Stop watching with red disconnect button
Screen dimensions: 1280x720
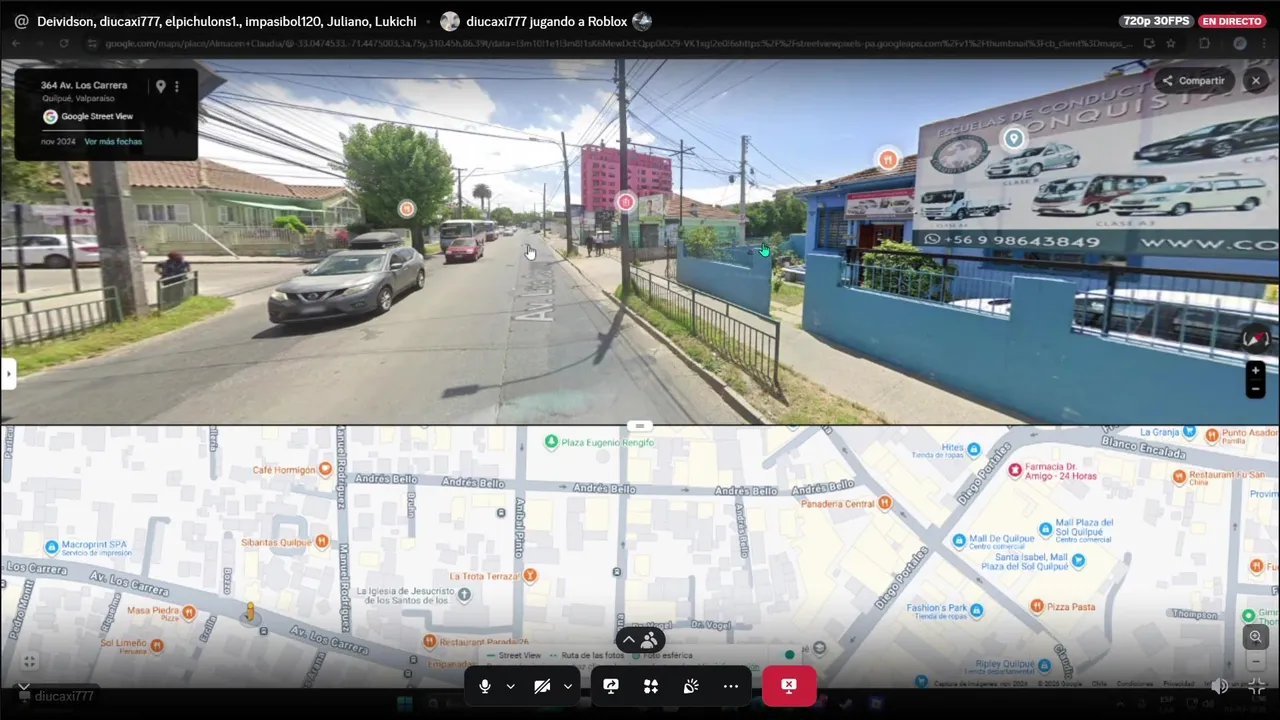789,686
